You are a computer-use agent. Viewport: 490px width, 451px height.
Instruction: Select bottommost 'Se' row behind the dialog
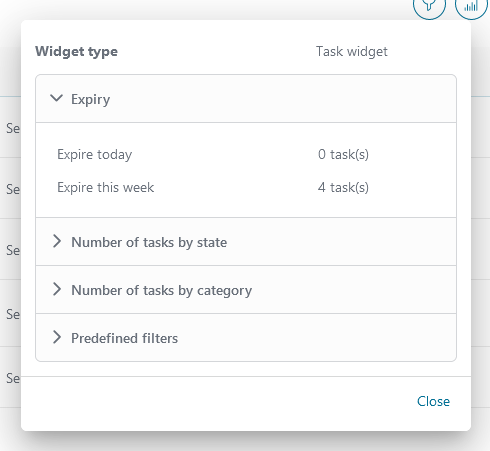point(13,378)
